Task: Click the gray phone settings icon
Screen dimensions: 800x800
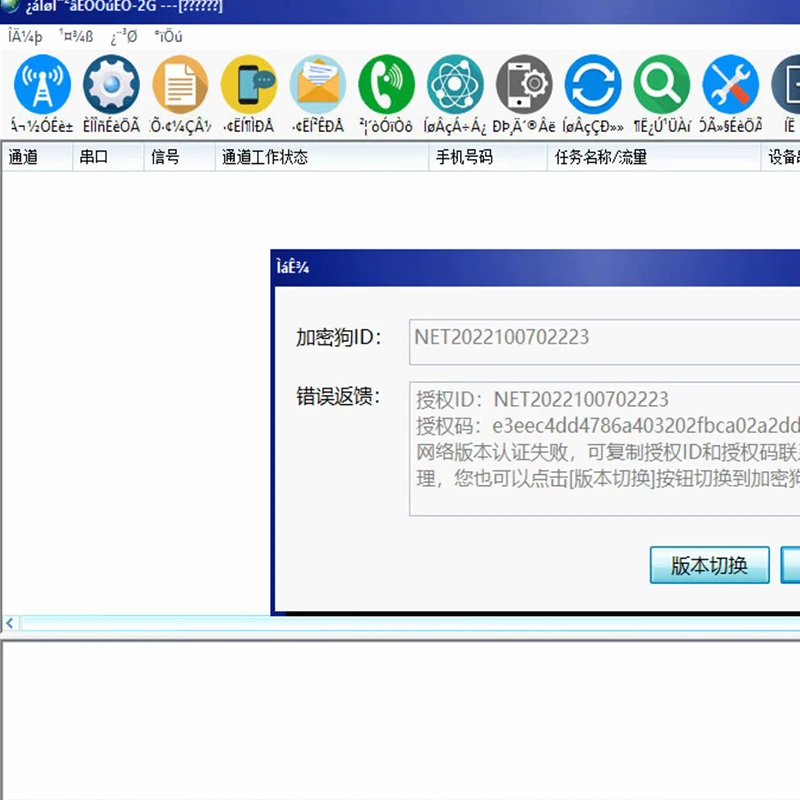Action: point(524,85)
